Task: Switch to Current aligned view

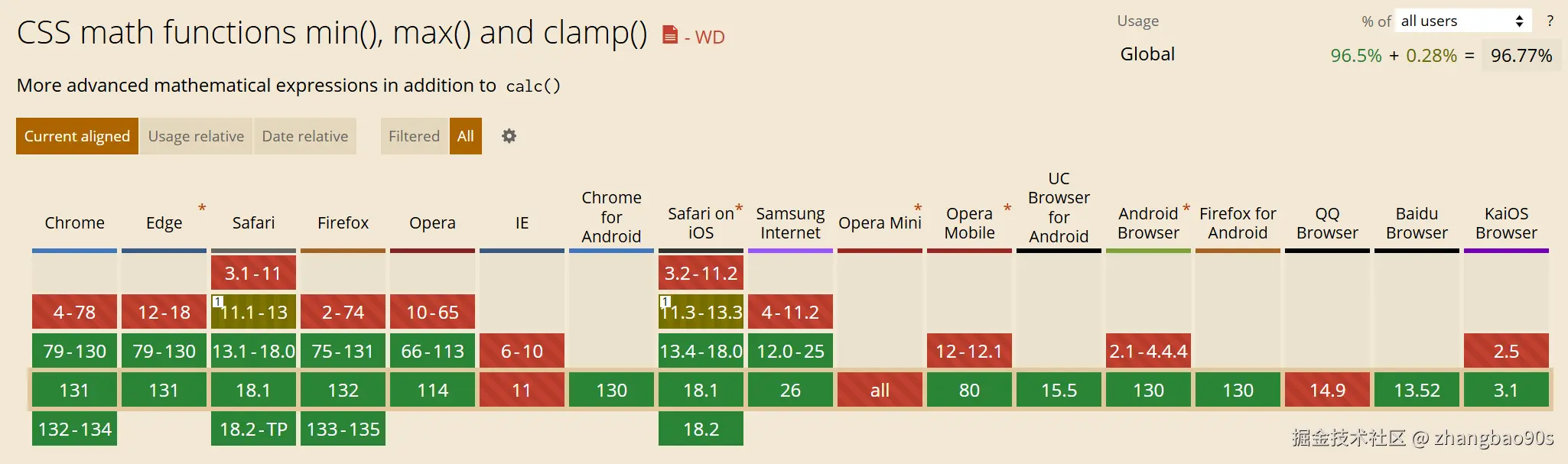Action: click(x=77, y=136)
